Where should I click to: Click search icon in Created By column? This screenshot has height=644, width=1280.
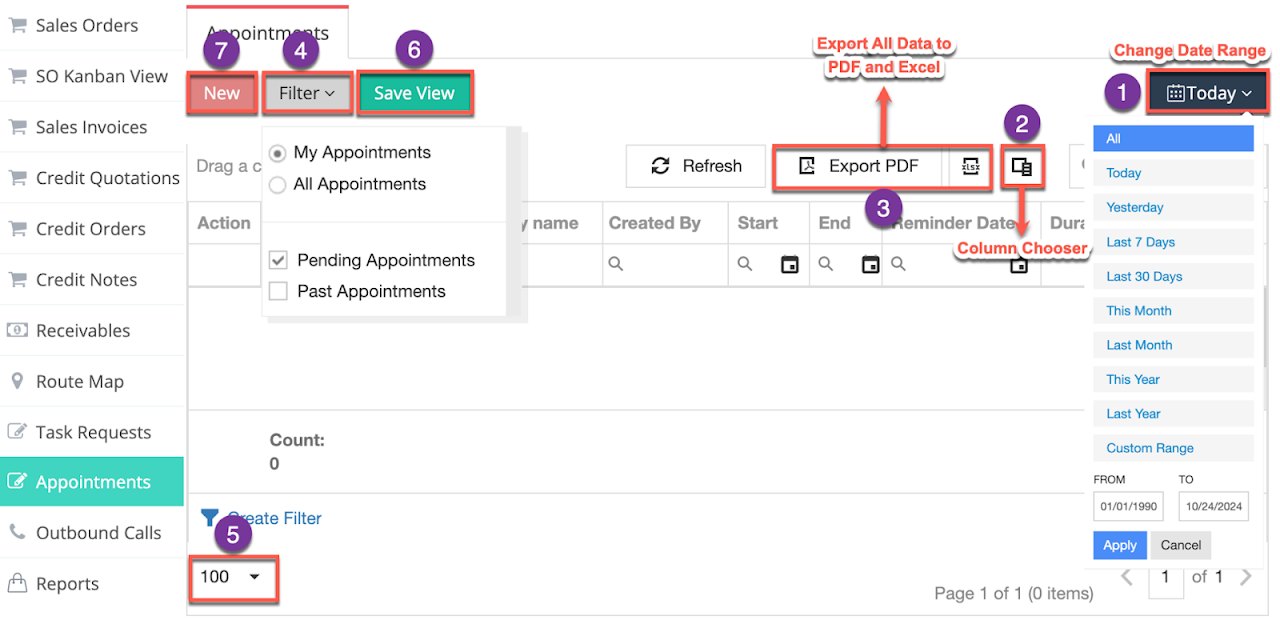617,265
